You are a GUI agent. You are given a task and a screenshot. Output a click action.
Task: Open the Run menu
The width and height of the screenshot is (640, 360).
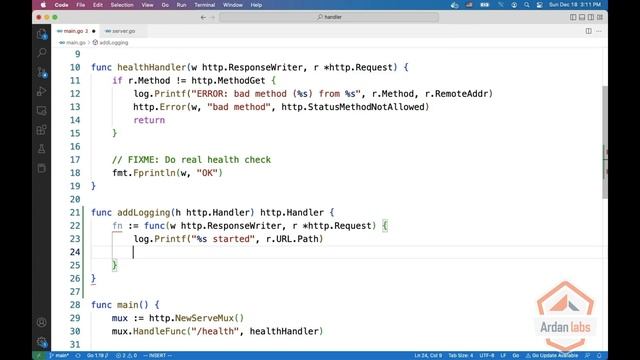181,5
